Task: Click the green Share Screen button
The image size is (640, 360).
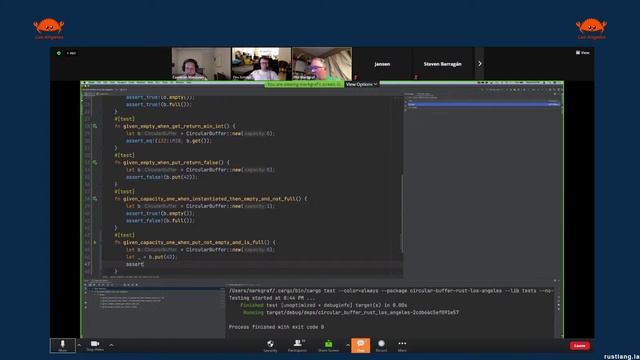Action: click(329, 345)
